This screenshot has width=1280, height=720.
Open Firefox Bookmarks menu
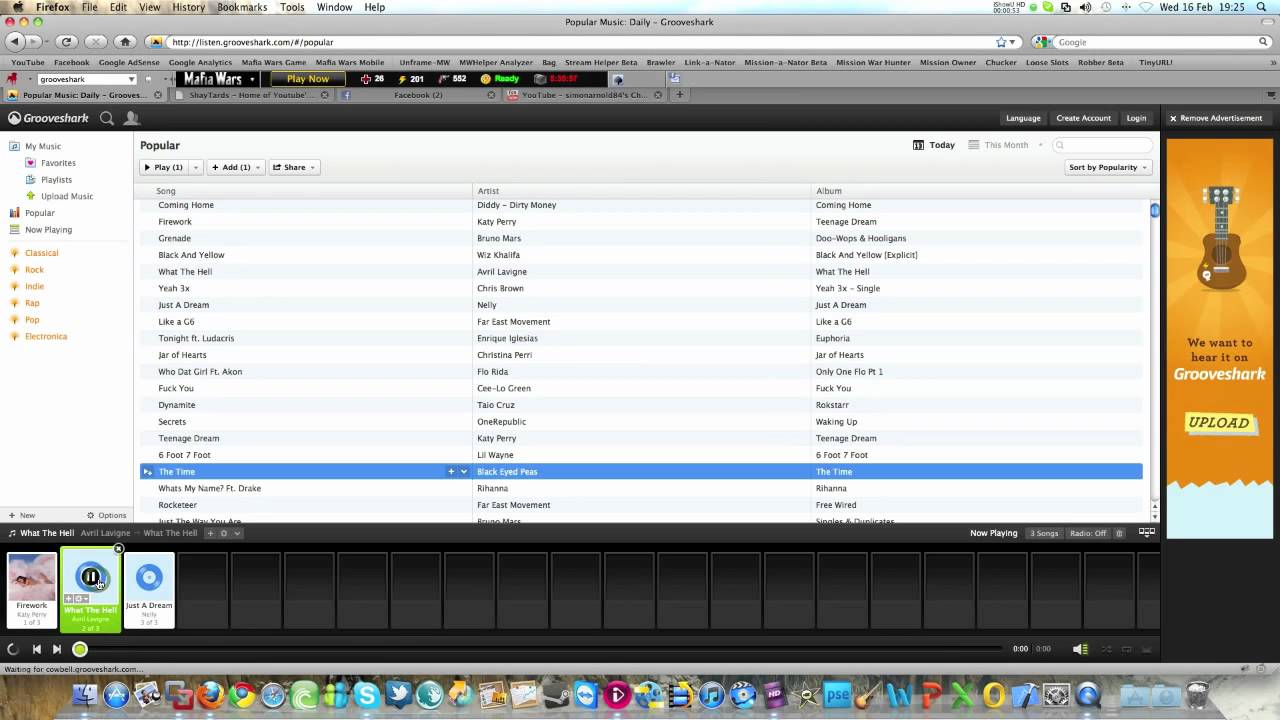tap(242, 7)
